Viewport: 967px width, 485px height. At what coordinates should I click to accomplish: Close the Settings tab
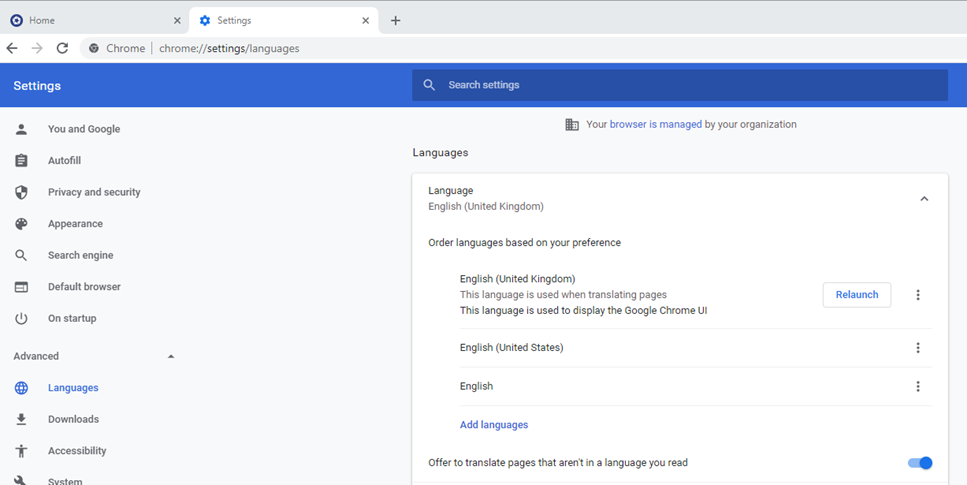(x=365, y=20)
